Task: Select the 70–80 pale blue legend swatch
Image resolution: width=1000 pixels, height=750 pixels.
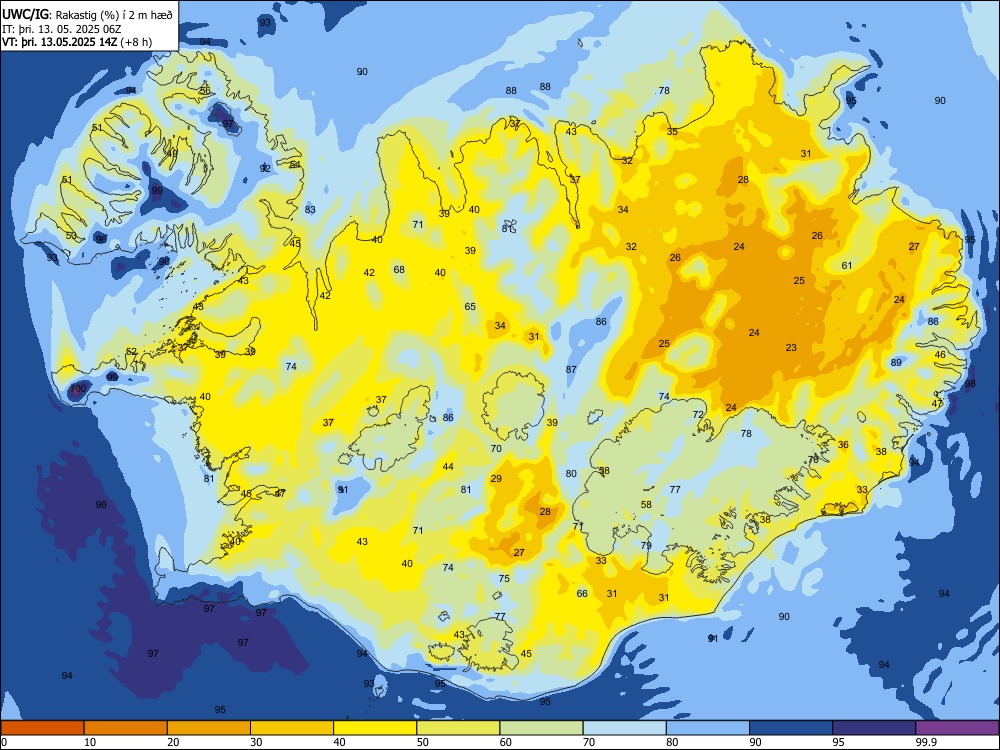Action: (x=624, y=728)
